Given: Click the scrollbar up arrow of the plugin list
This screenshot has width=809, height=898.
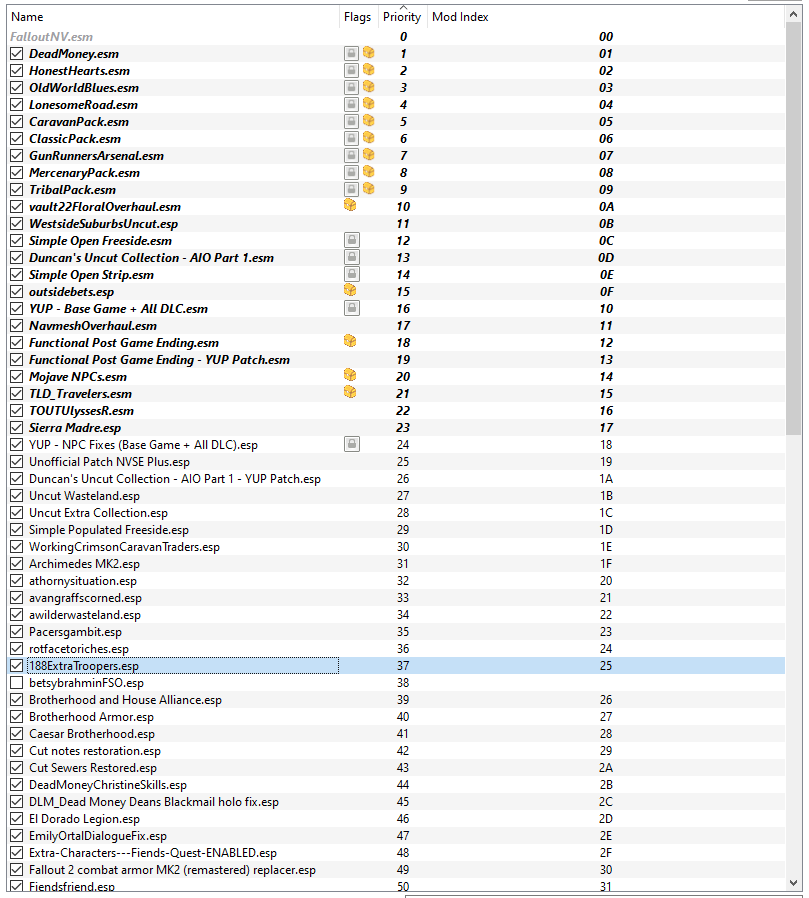Looking at the screenshot, I should [x=794, y=14].
